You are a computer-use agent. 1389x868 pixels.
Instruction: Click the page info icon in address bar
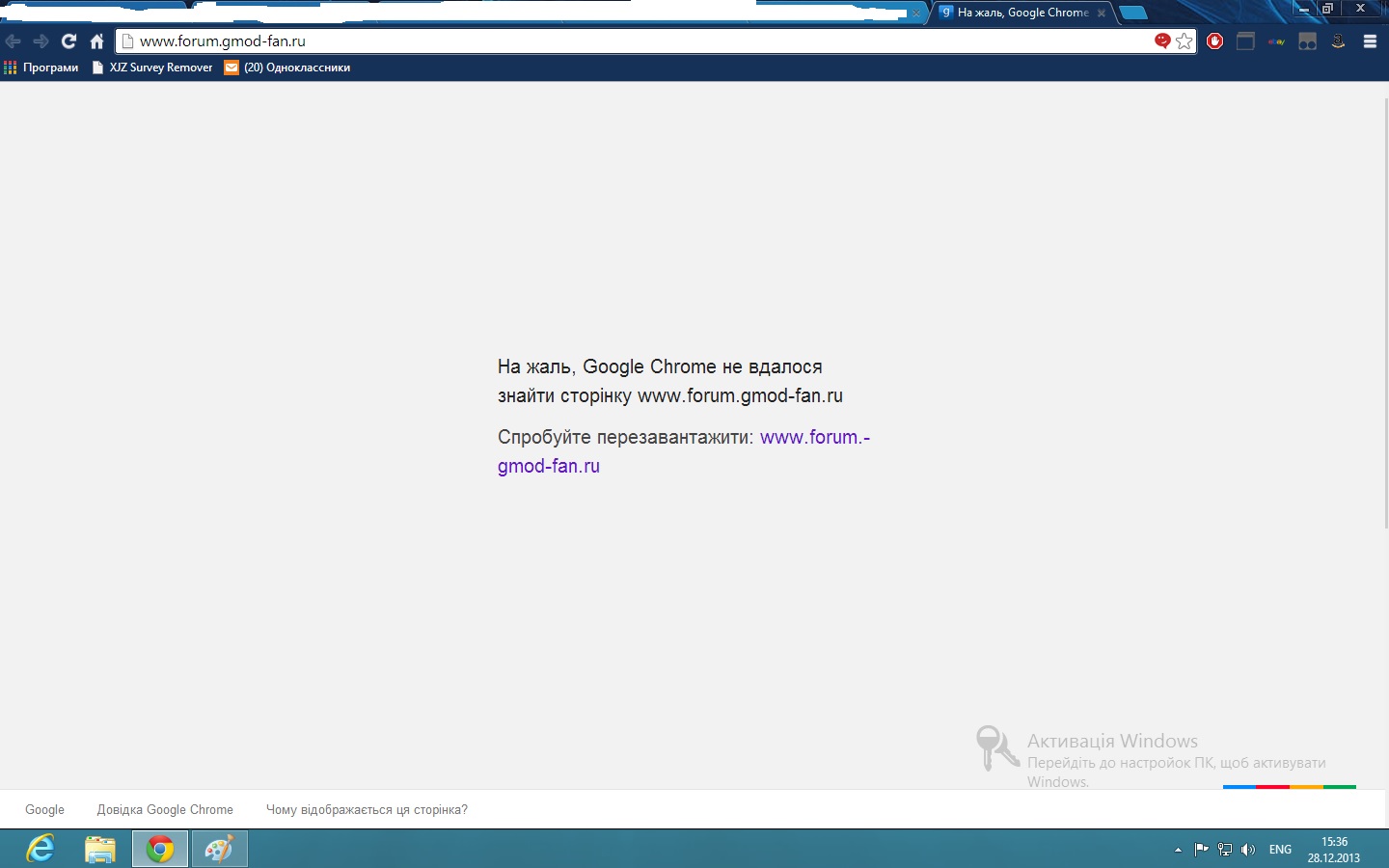click(127, 41)
